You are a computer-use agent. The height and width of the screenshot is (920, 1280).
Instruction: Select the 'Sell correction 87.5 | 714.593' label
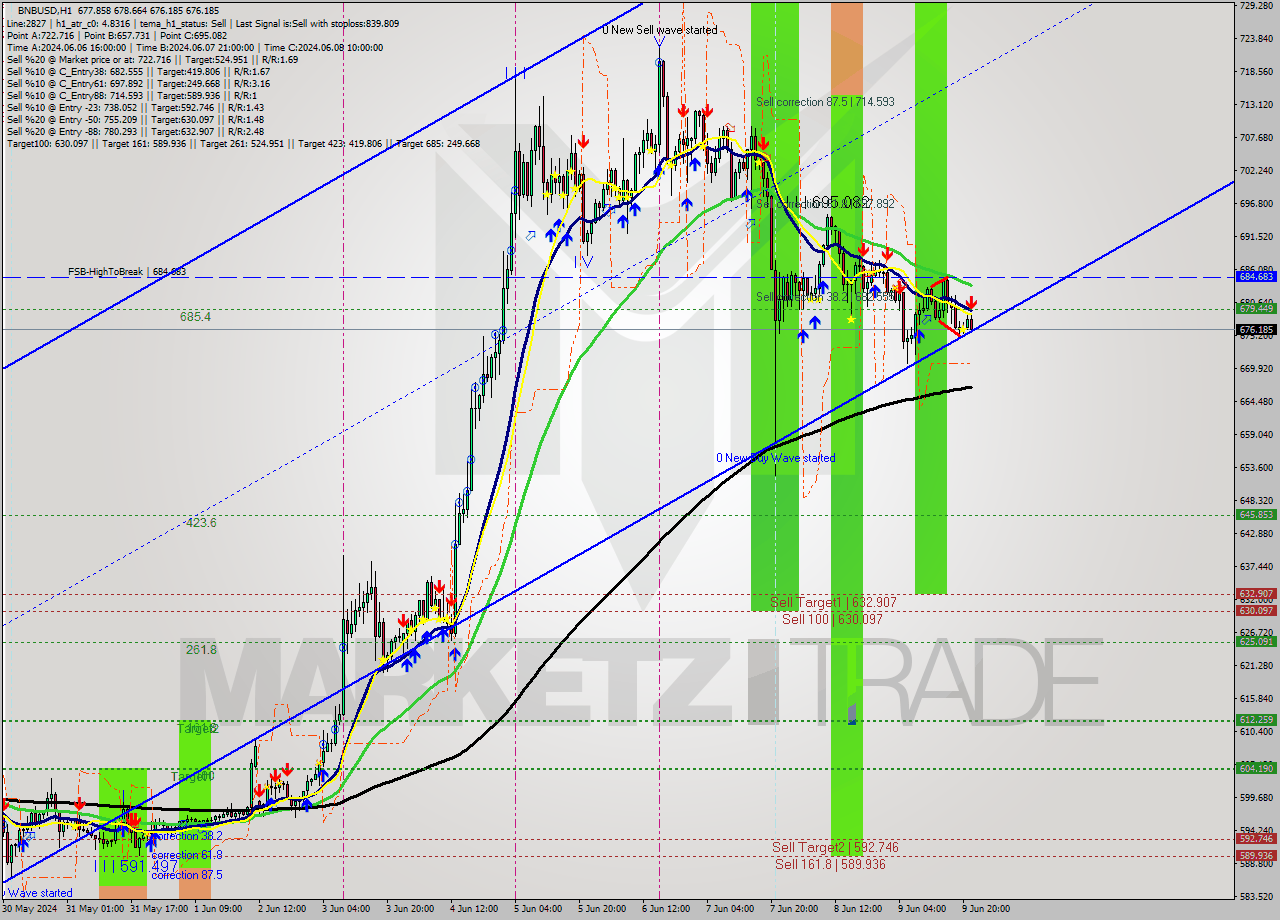coord(825,102)
